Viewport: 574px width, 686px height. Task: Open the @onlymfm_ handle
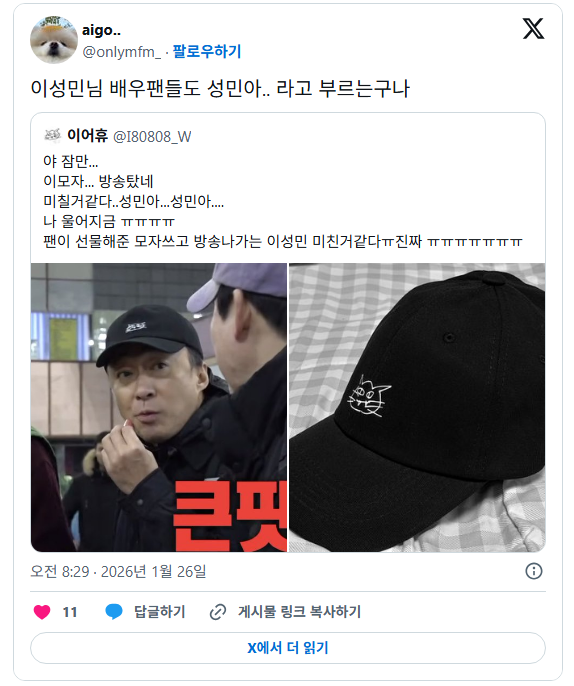coord(122,52)
